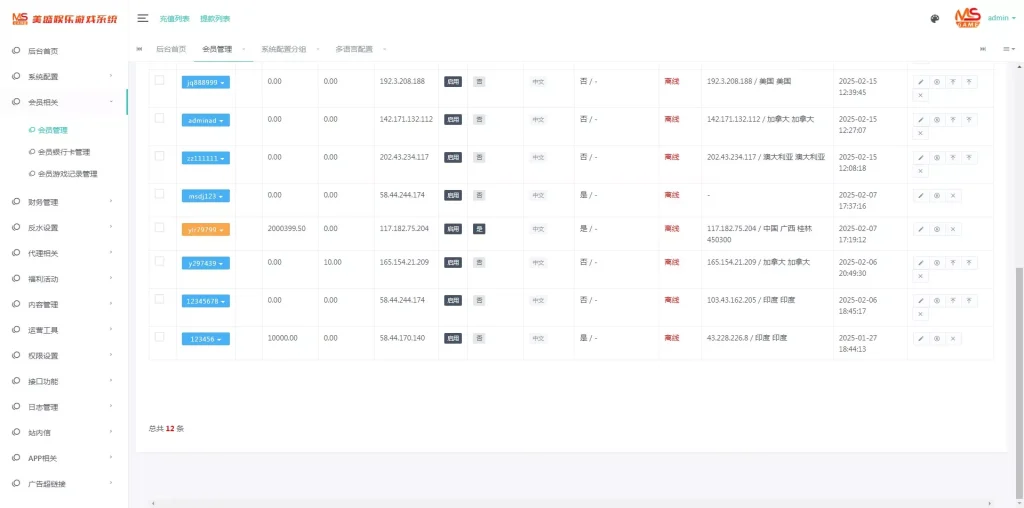This screenshot has width=1024, height=508.
Task: Open the theme palette icon
Action: [934, 18]
